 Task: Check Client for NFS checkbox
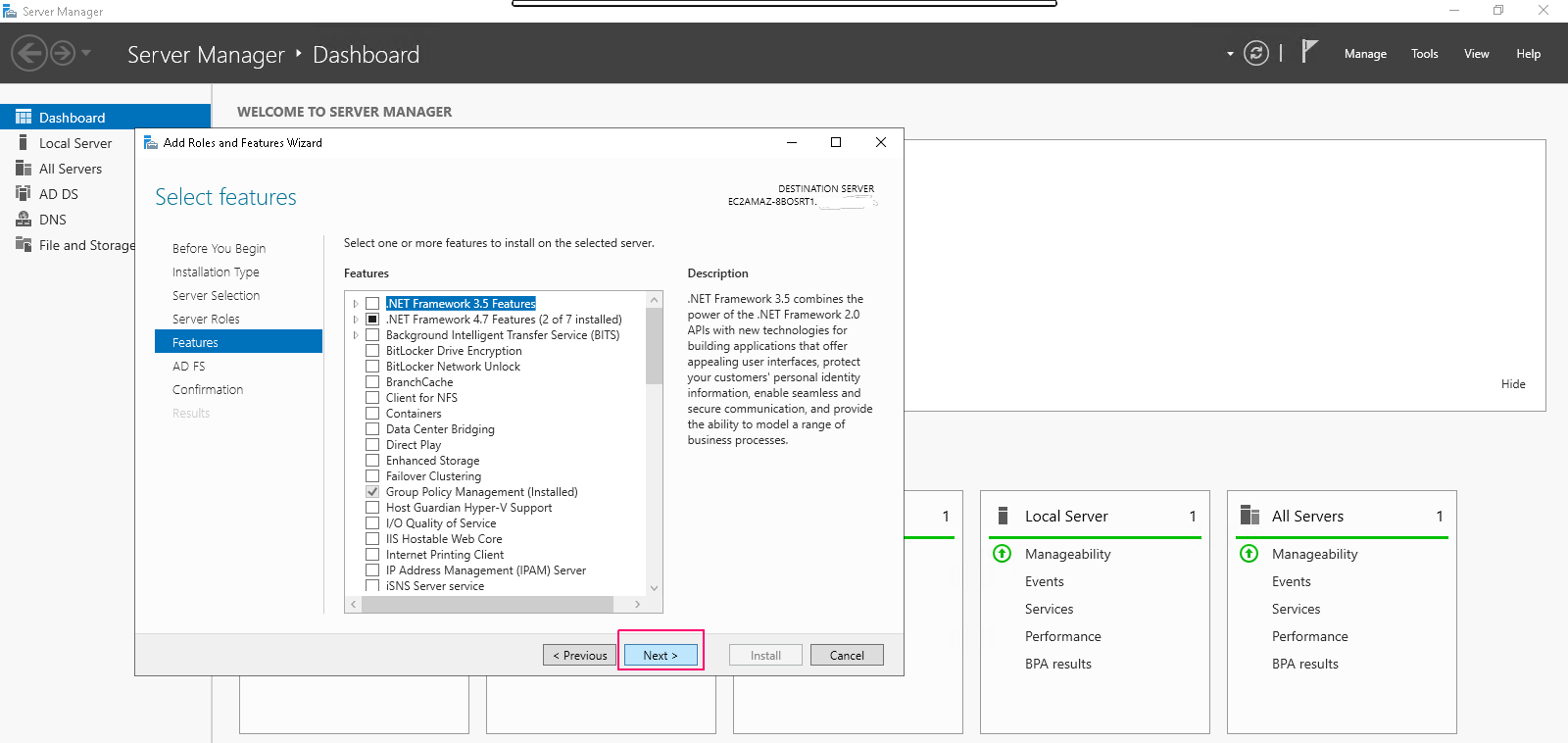pos(372,398)
